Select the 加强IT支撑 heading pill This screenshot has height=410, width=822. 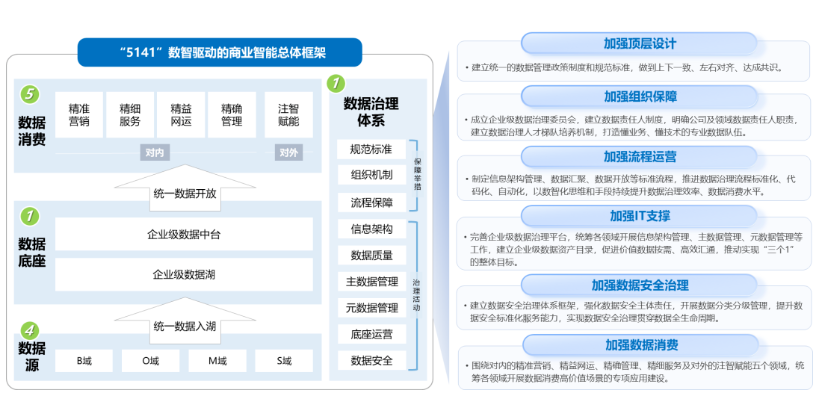coord(640,216)
